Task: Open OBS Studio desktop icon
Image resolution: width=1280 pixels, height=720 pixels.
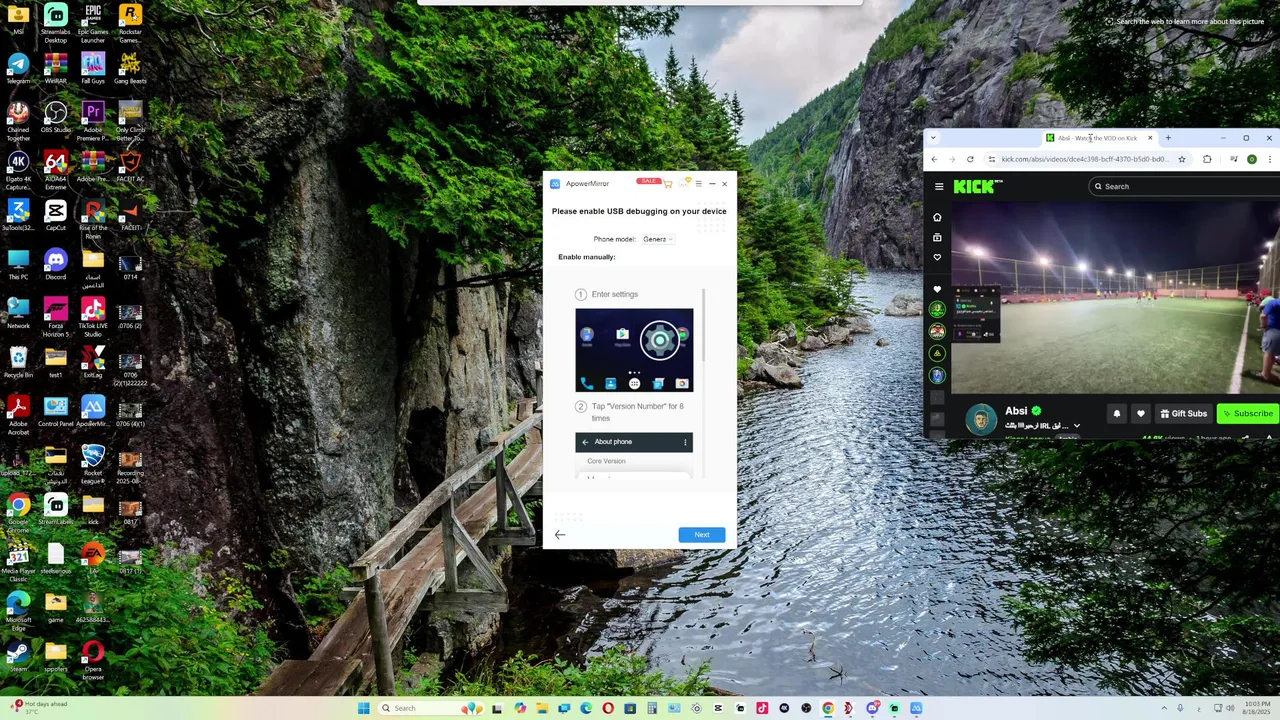Action: click(x=55, y=118)
